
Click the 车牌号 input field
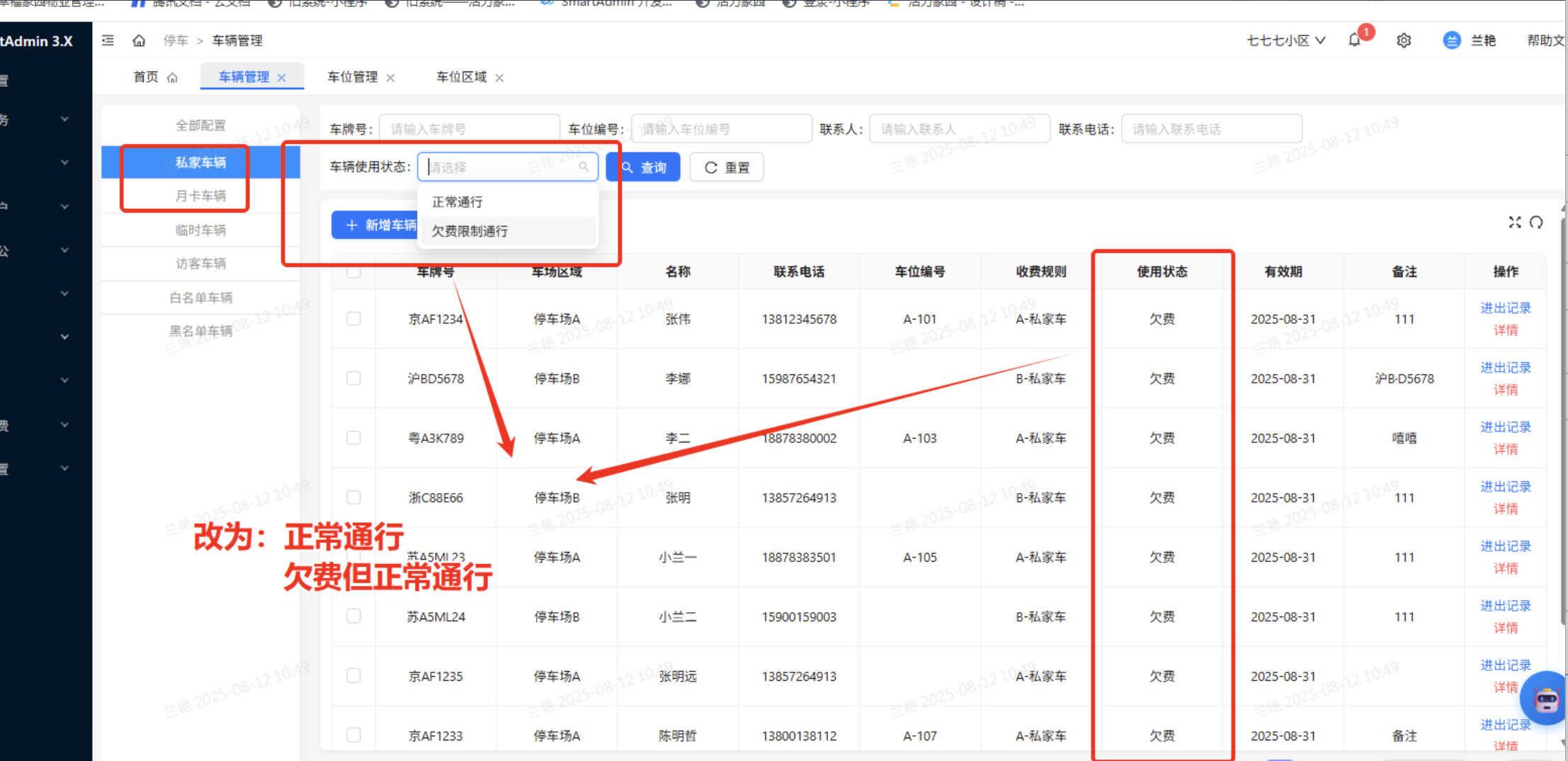tap(470, 129)
